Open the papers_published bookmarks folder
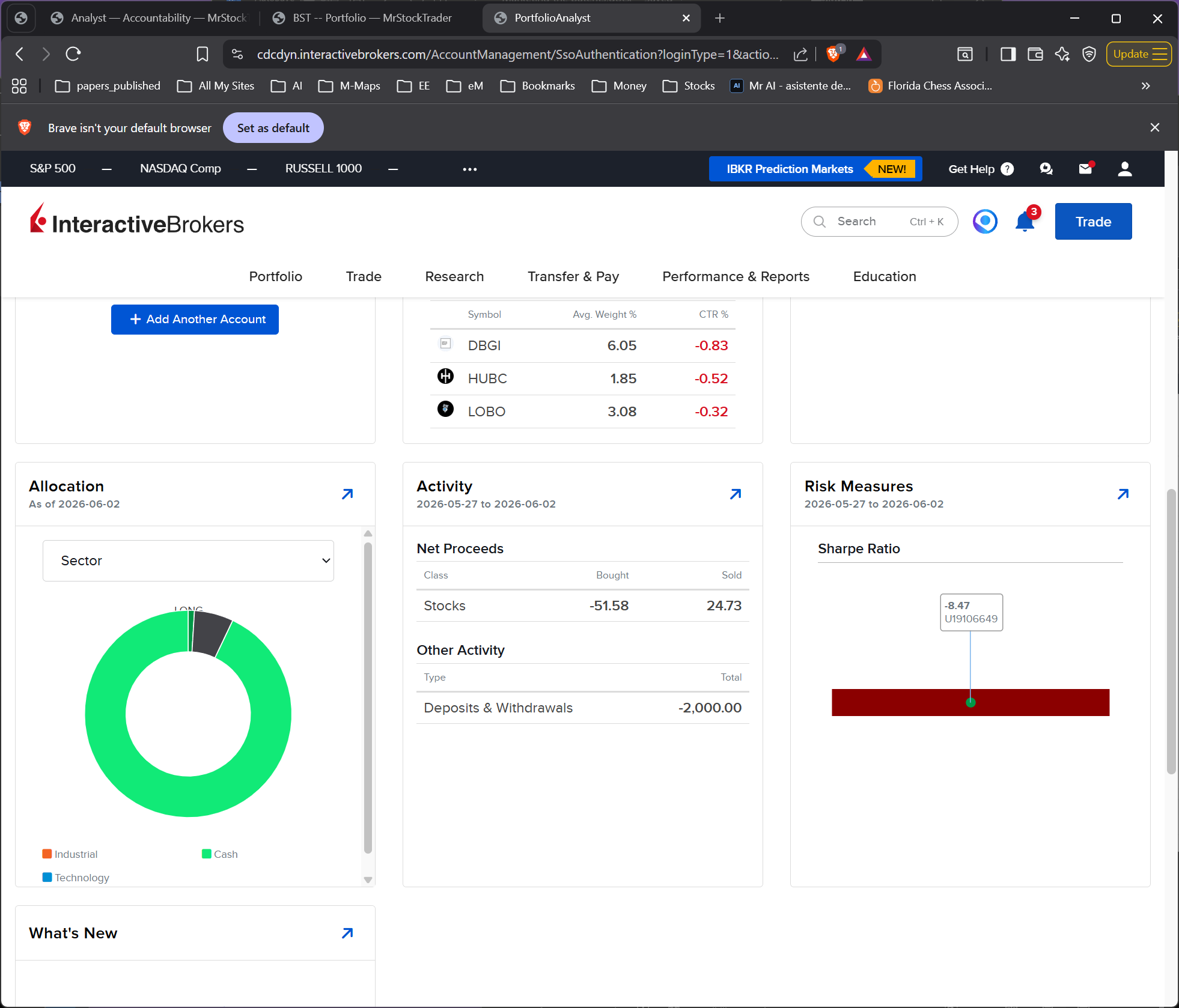Image resolution: width=1179 pixels, height=1008 pixels. click(x=108, y=86)
